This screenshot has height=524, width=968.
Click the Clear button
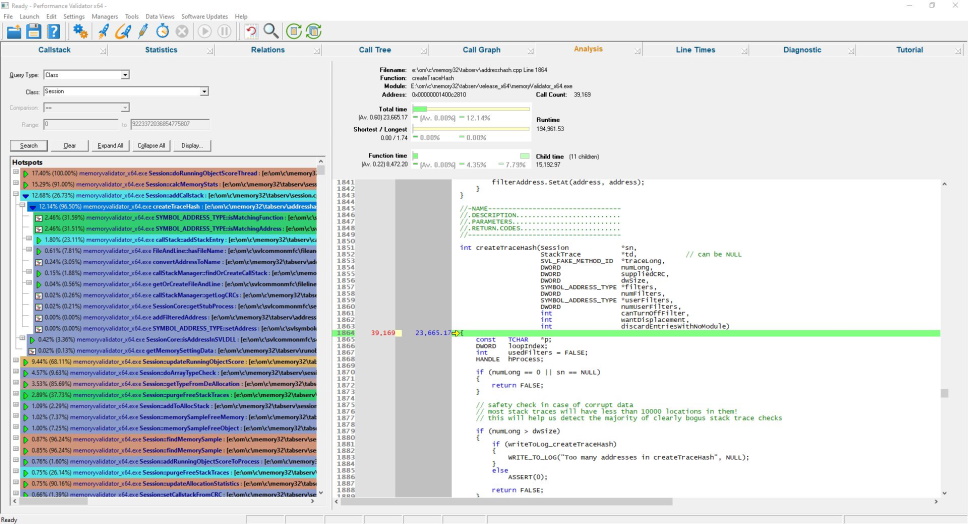tap(70, 146)
